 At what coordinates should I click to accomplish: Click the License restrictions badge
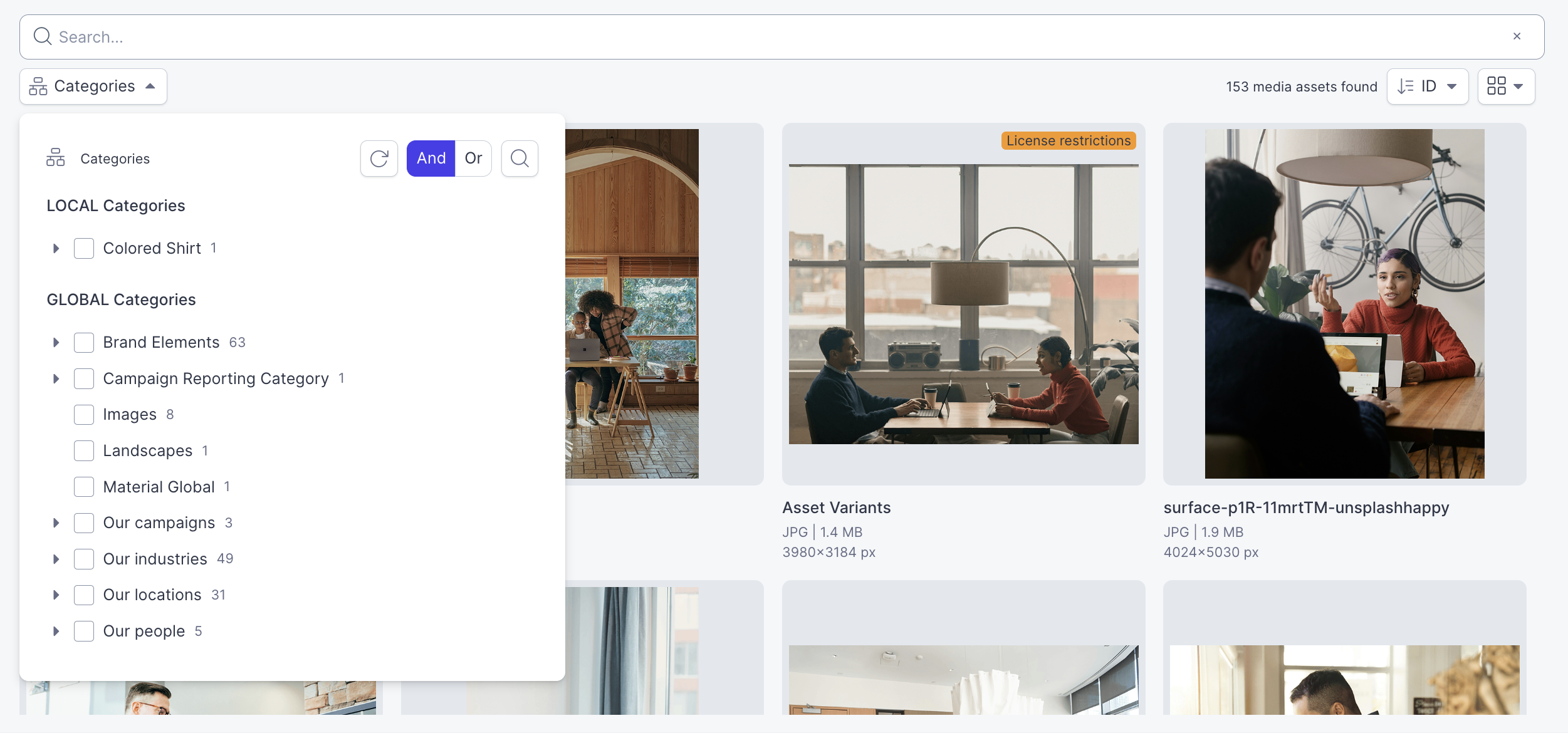(1069, 140)
